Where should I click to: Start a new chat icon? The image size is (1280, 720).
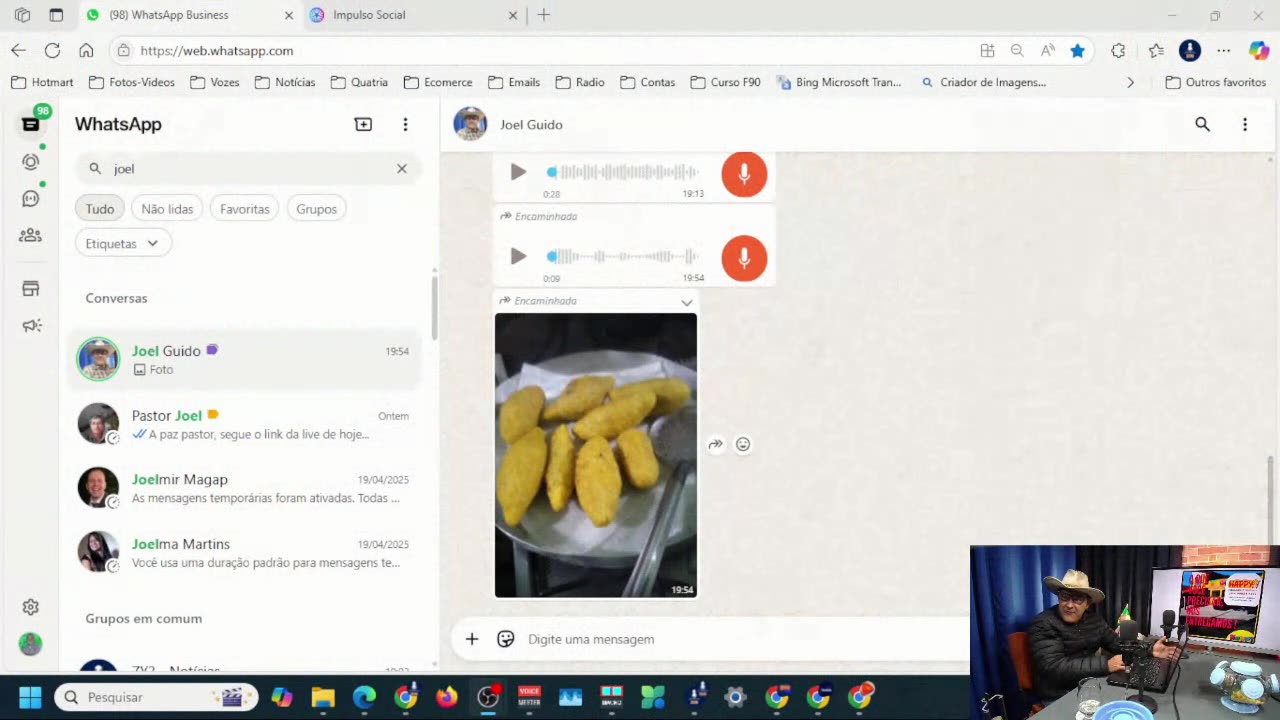(363, 124)
